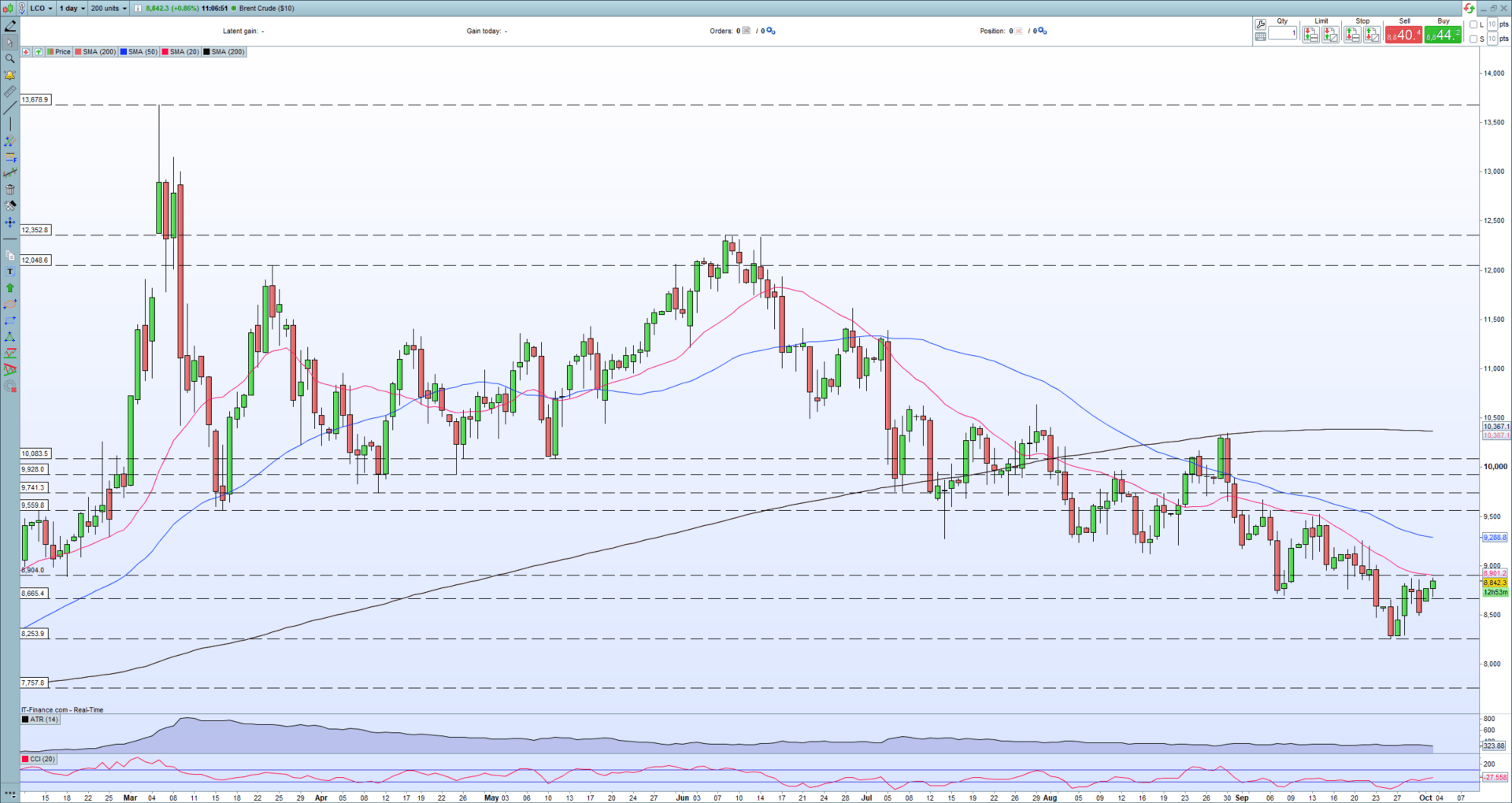Click the red Sell price button

click(x=1403, y=35)
